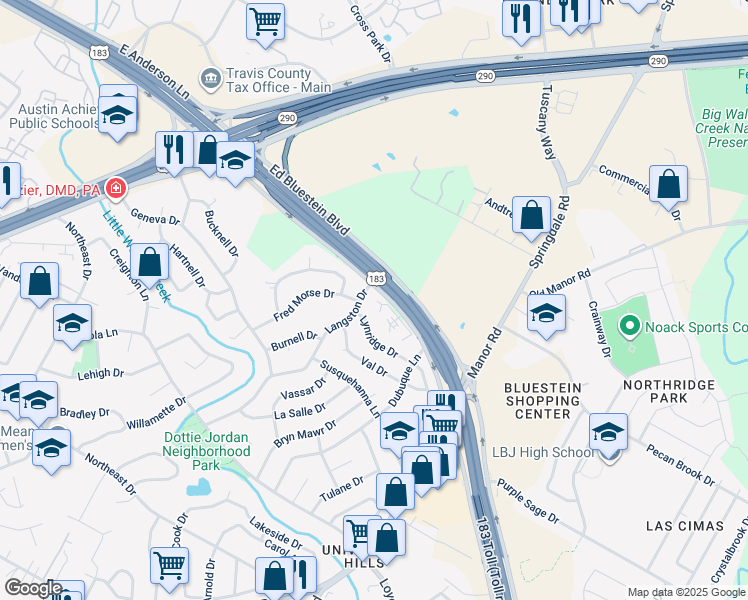Image resolution: width=748 pixels, height=600 pixels.
Task: Click shopping bag marker on Creighton Ln
Action: pos(149,263)
